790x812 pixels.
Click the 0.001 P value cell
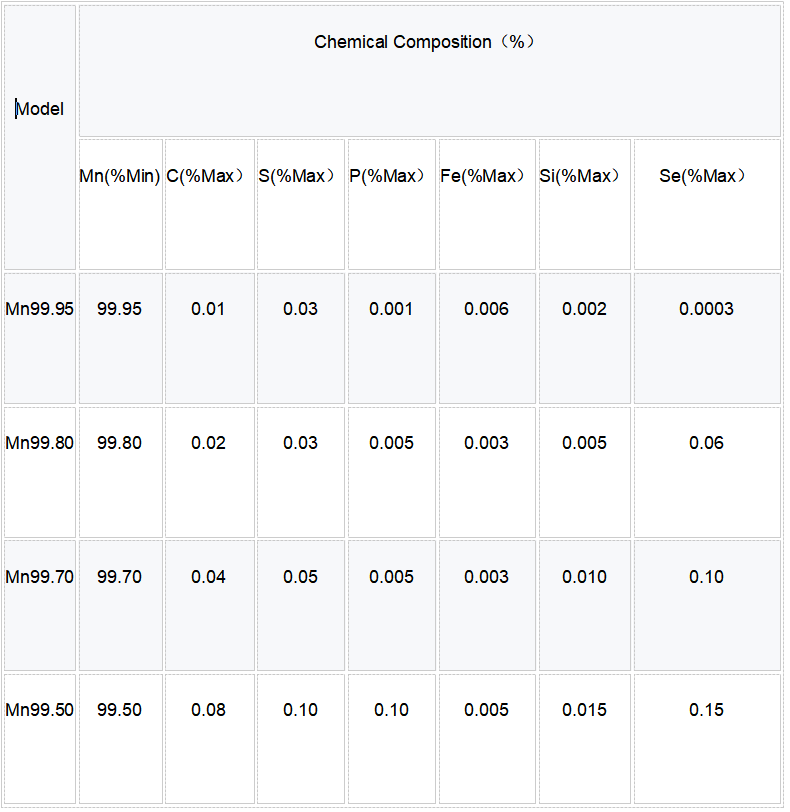(391, 309)
